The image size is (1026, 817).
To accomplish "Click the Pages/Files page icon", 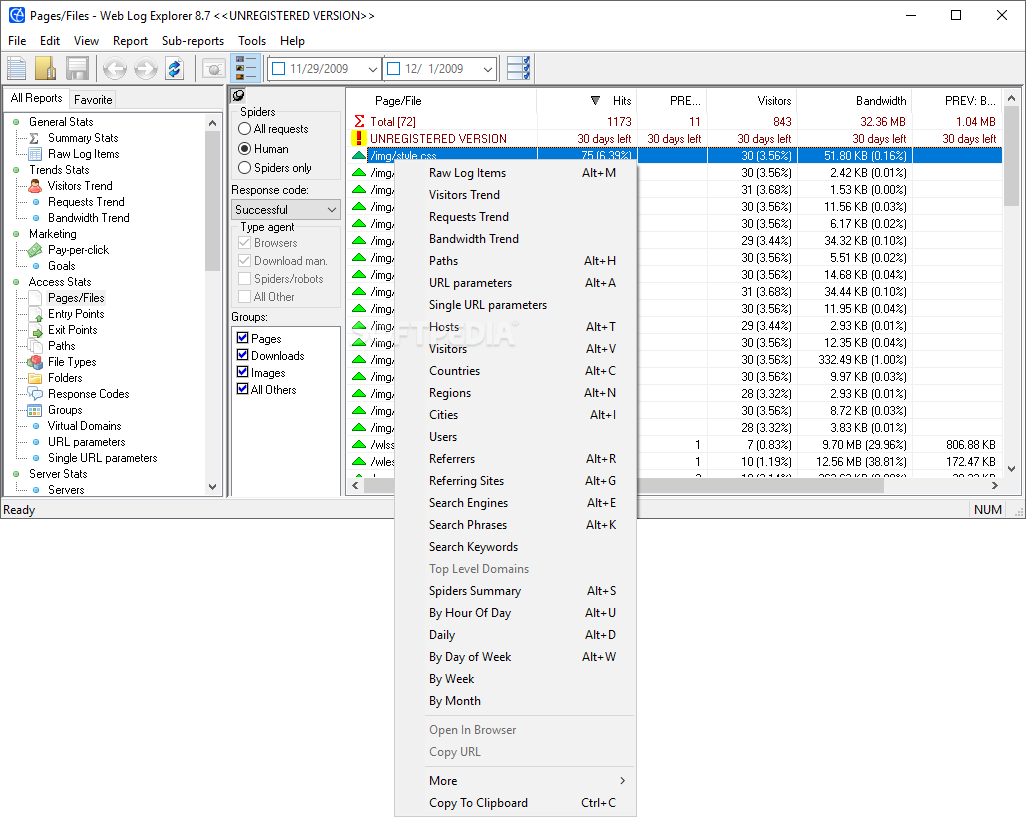I will pyautogui.click(x=35, y=298).
